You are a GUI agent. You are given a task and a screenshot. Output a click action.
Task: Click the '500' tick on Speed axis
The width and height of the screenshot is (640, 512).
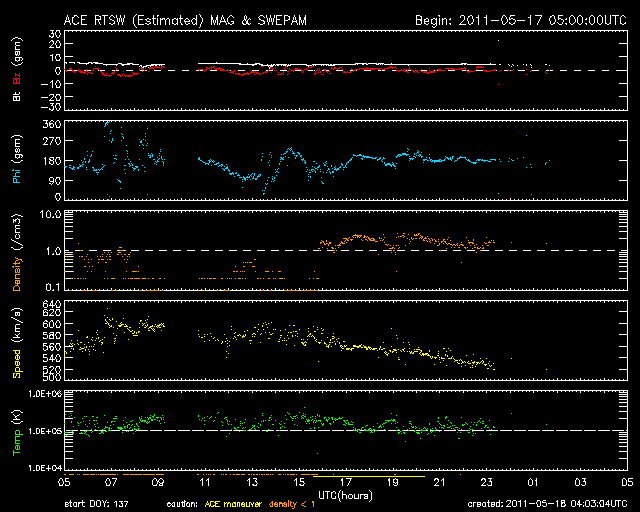click(52, 377)
